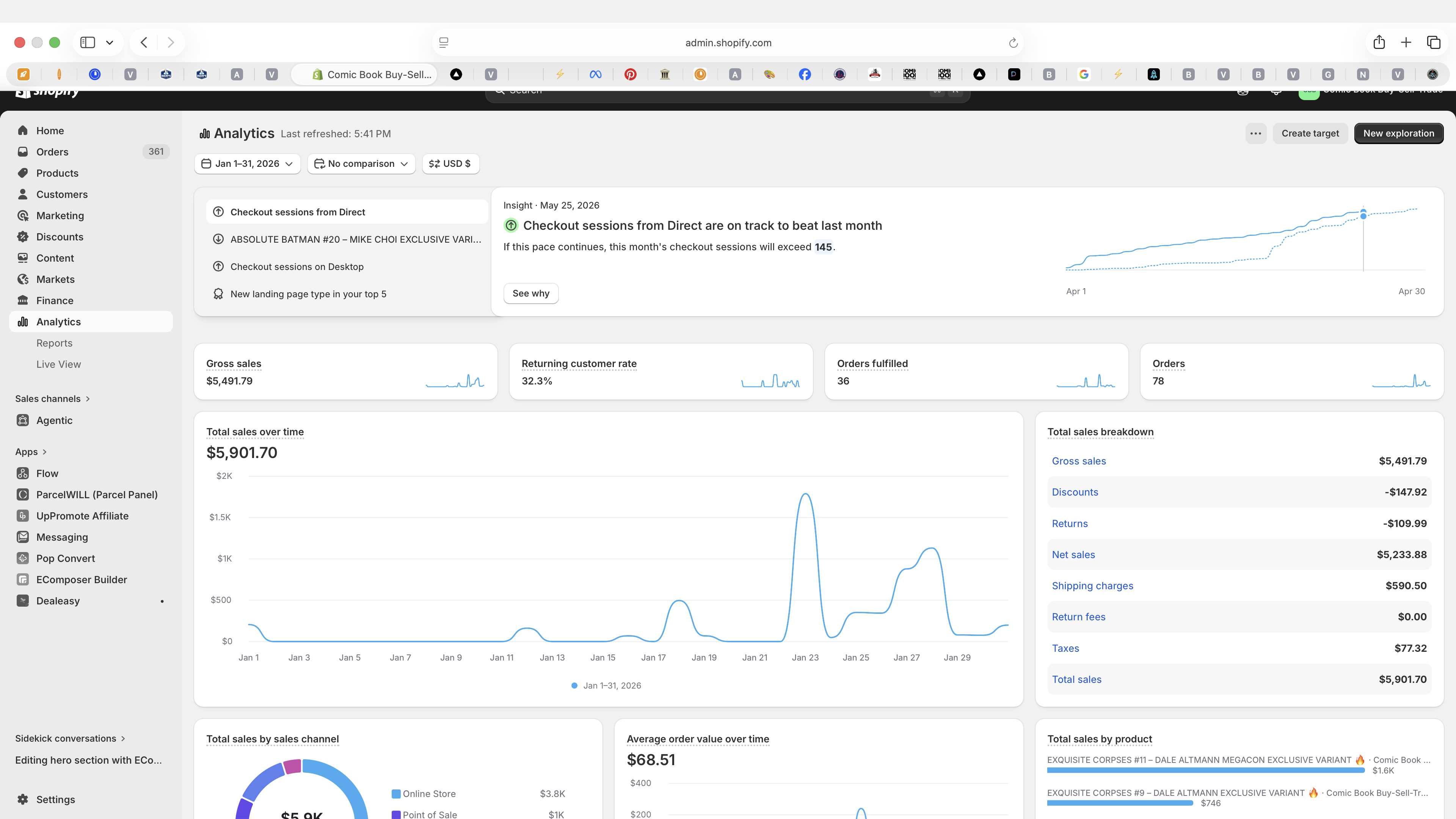
Task: Click the Online Store blue legend swatch
Action: [x=396, y=794]
